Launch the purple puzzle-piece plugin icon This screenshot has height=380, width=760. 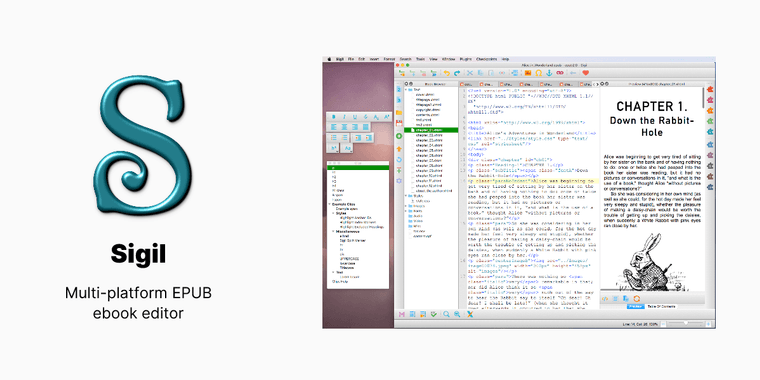710,155
